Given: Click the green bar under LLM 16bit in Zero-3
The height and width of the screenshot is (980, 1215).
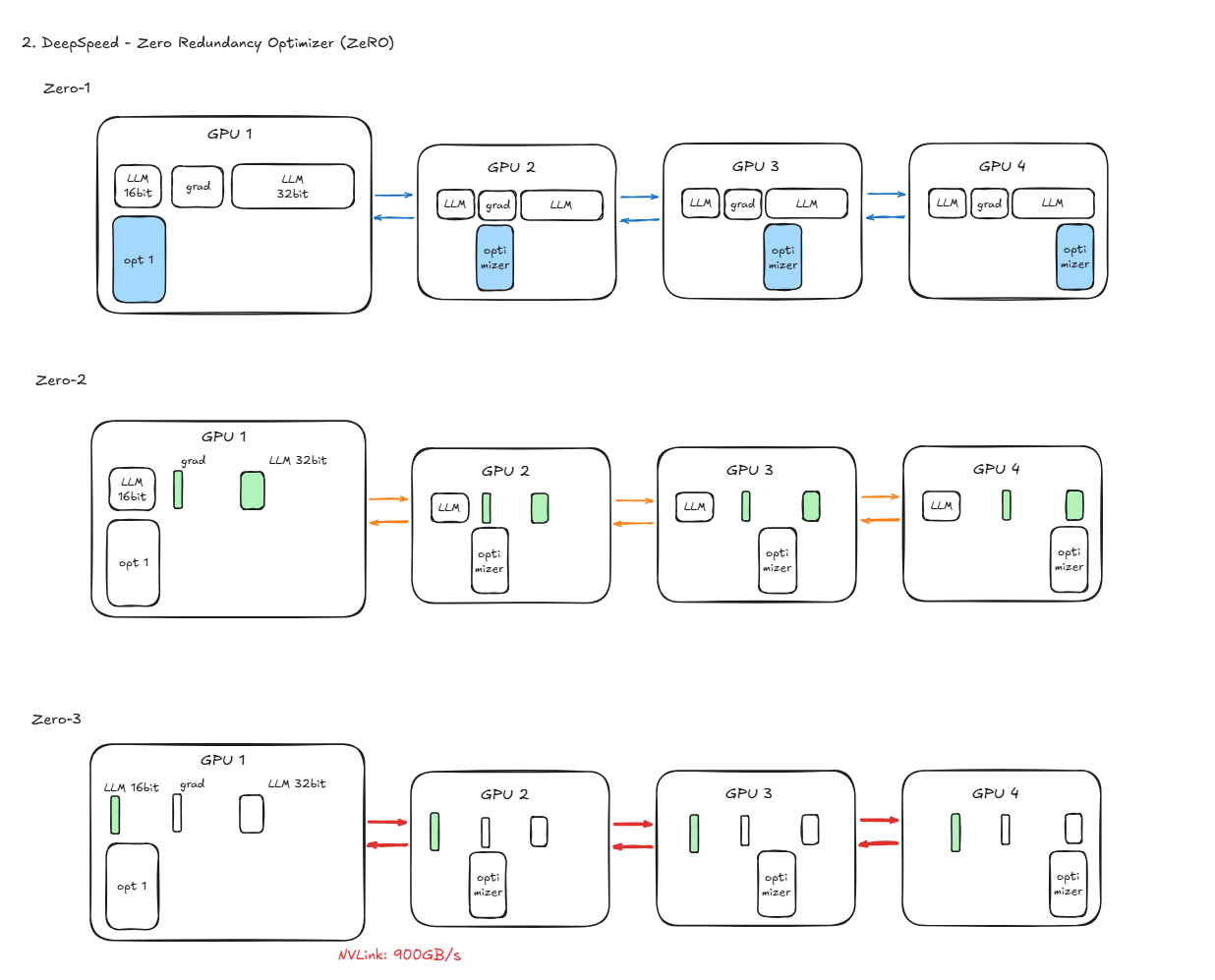Looking at the screenshot, I should [115, 815].
